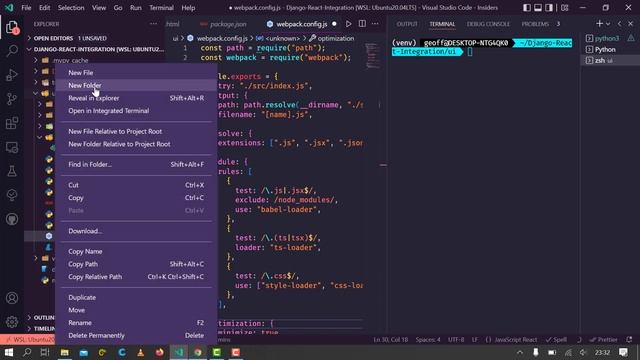Open terminal launch profile dropdown arrow
Viewport: 640px width, 360px height.
tap(608, 24)
